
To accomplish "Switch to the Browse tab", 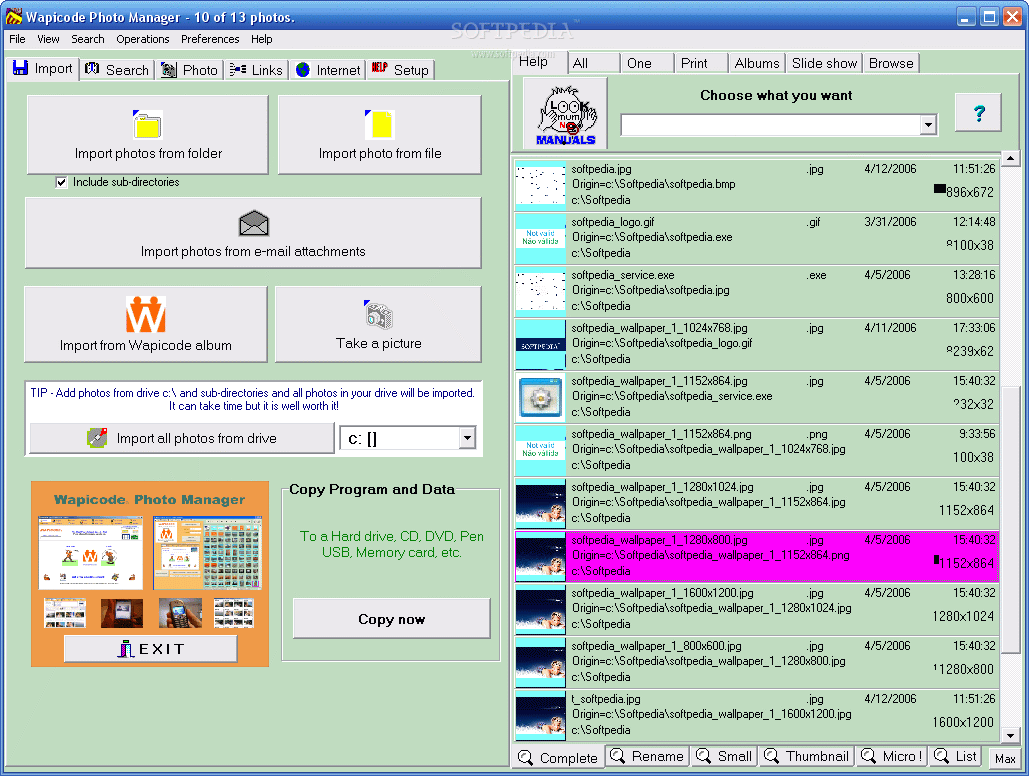I will pyautogui.click(x=891, y=63).
